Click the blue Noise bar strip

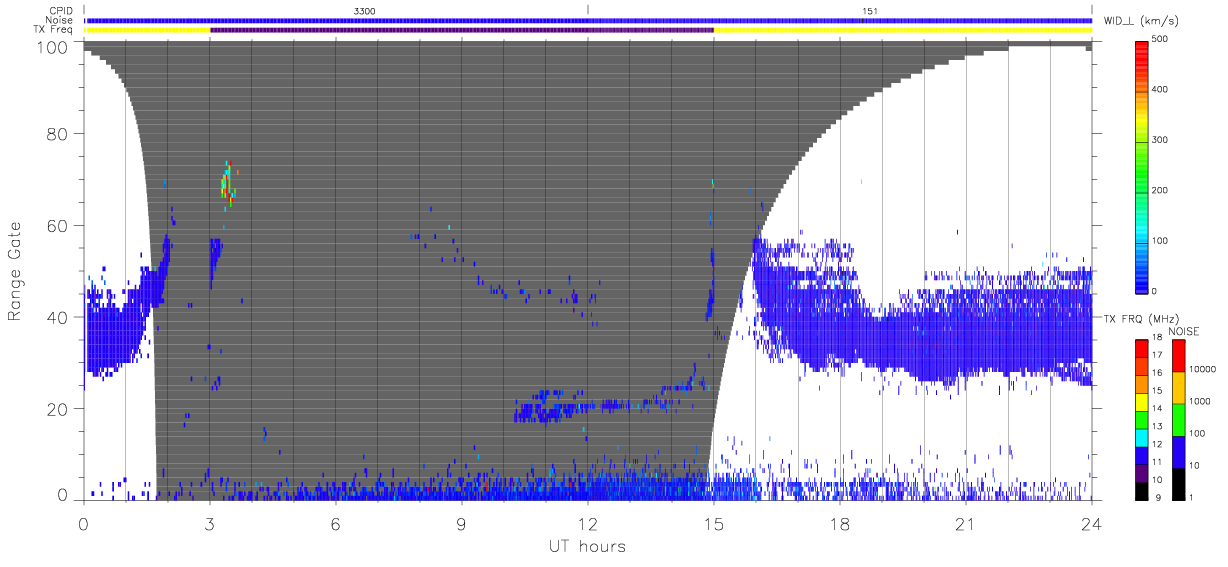588,20
